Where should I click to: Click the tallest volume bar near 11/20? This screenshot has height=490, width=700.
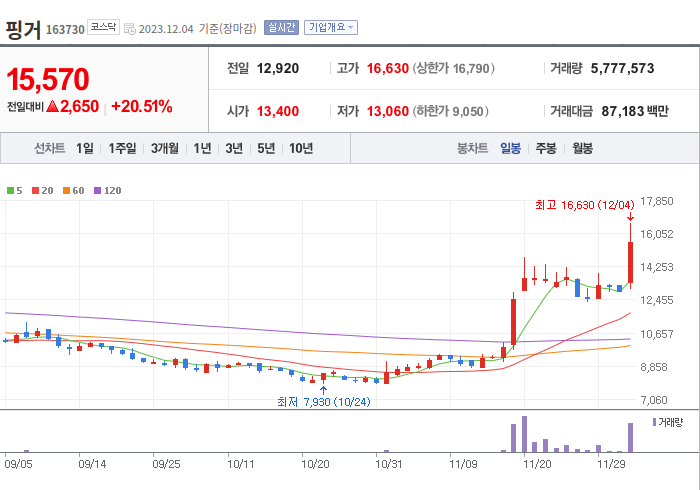[524, 434]
